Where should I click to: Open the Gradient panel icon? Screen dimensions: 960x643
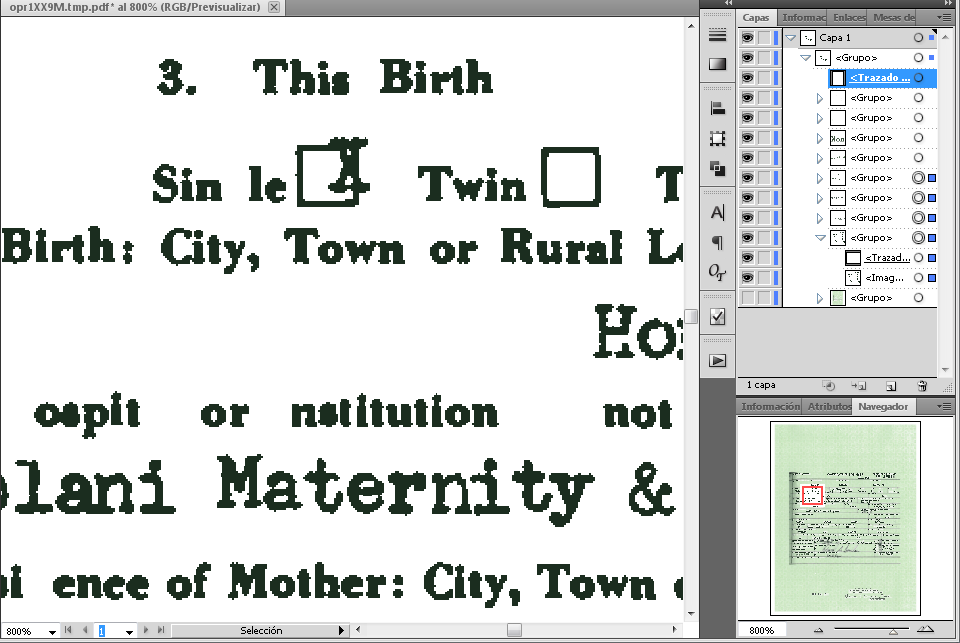click(717, 64)
